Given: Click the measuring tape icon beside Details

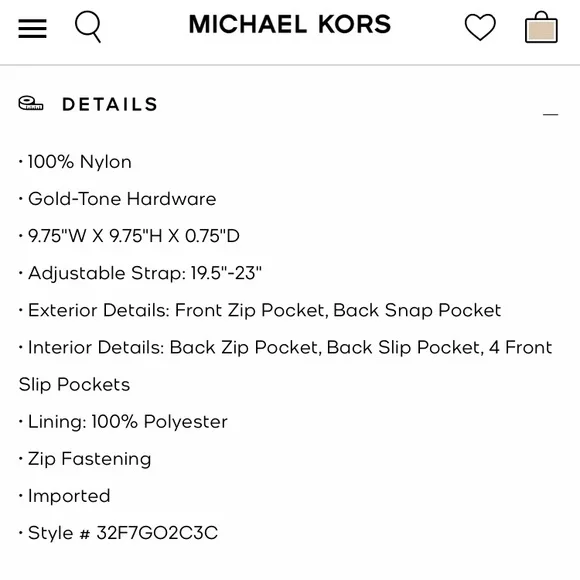Looking at the screenshot, I should tap(31, 103).
